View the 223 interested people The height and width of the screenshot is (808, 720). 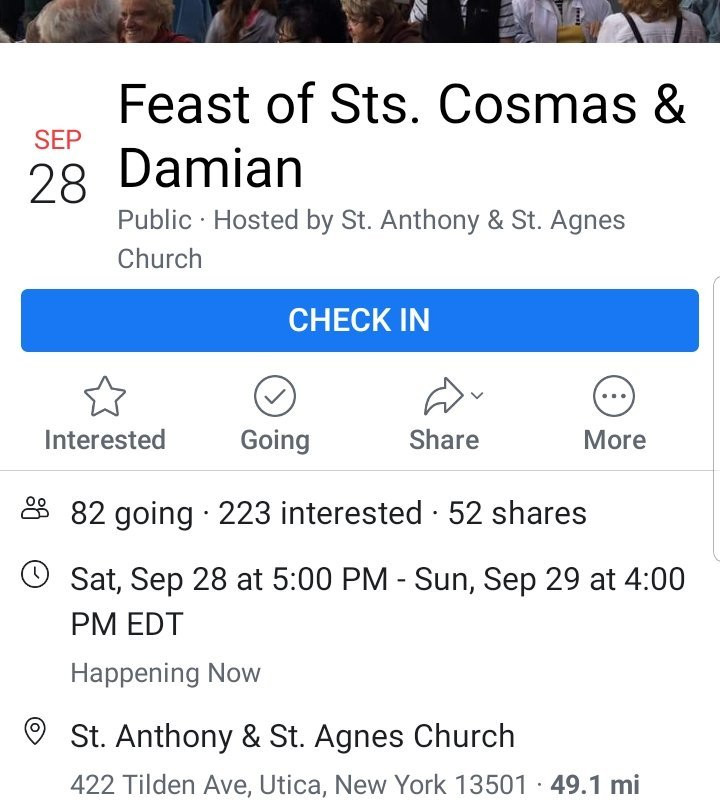320,513
